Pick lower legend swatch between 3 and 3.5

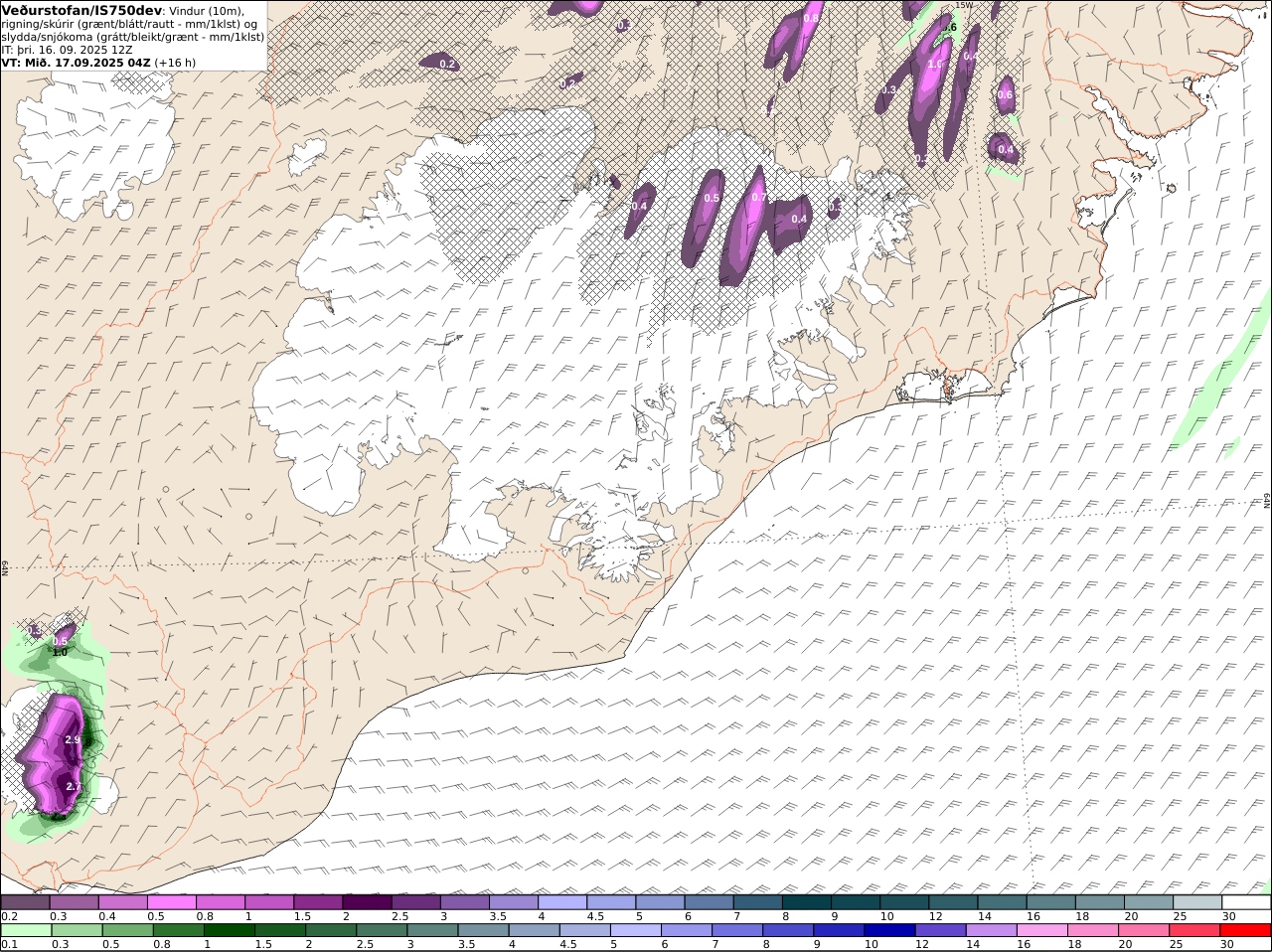click(x=432, y=930)
